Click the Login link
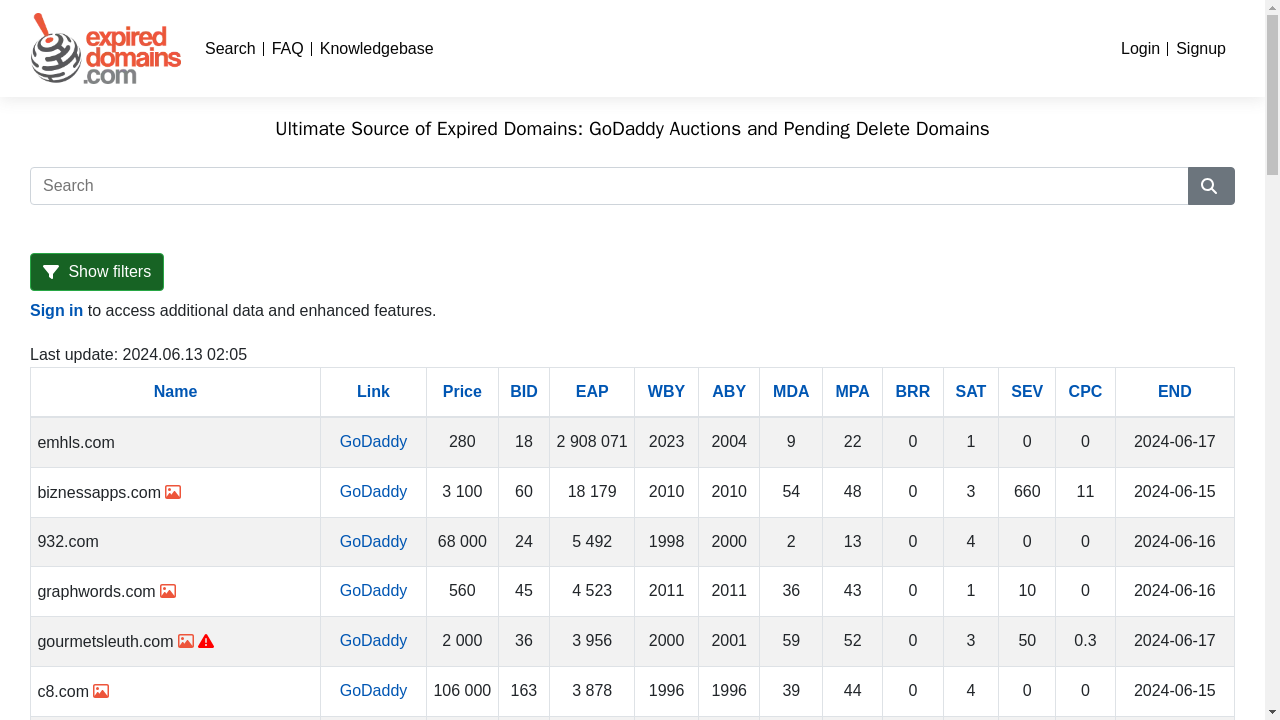This screenshot has width=1280, height=720. (1140, 48)
